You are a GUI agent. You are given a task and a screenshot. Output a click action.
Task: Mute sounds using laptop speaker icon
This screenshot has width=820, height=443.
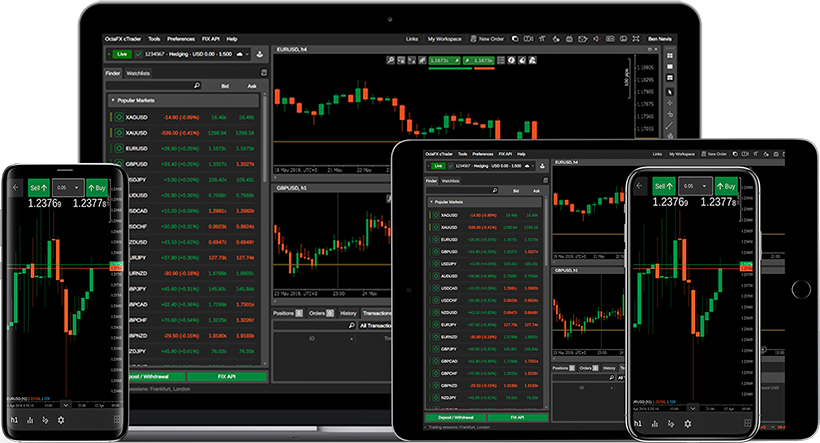pyautogui.click(x=597, y=39)
